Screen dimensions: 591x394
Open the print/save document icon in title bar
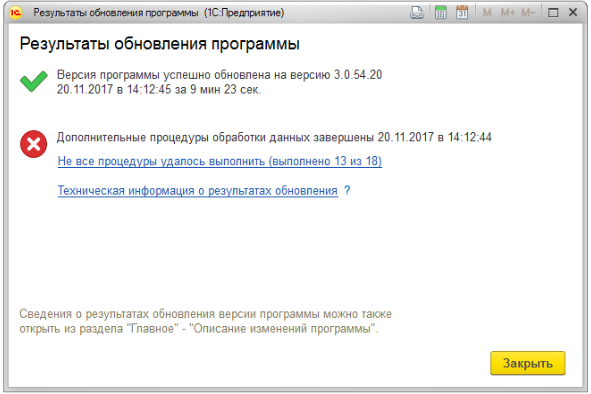416,13
